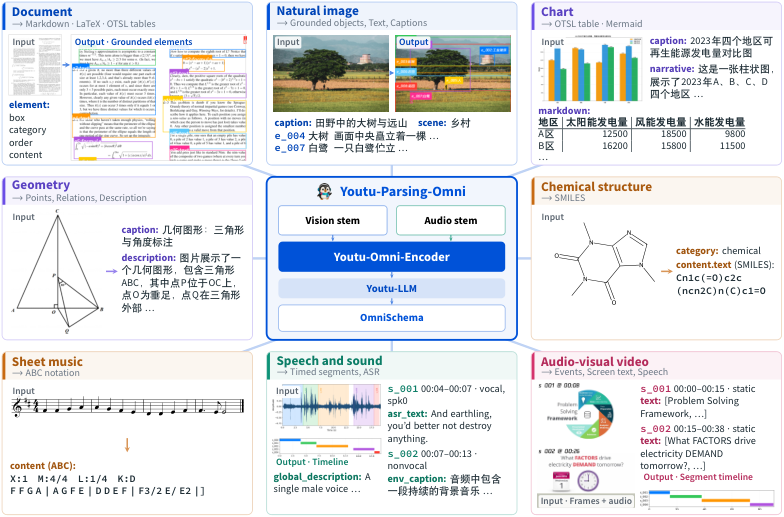Click table cell 16200

614,146
